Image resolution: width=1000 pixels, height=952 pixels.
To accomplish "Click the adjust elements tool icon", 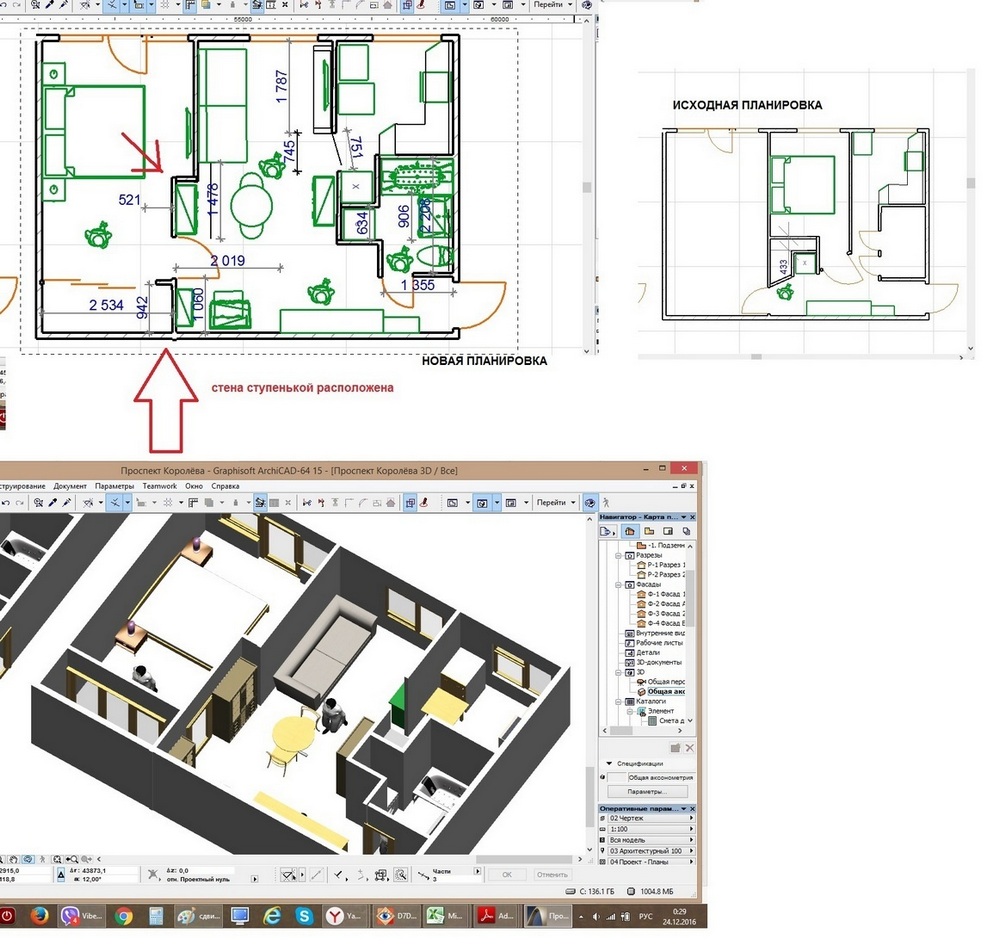I will click(320, 502).
